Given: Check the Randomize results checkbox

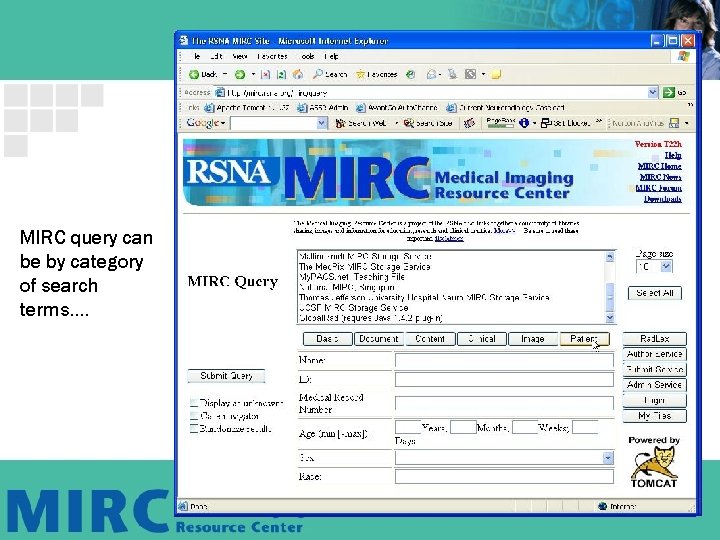Looking at the screenshot, I should pos(194,429).
